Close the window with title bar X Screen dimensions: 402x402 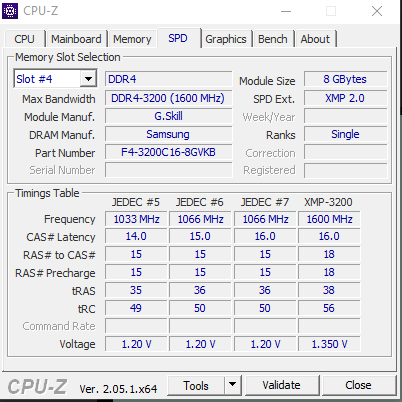pos(377,11)
